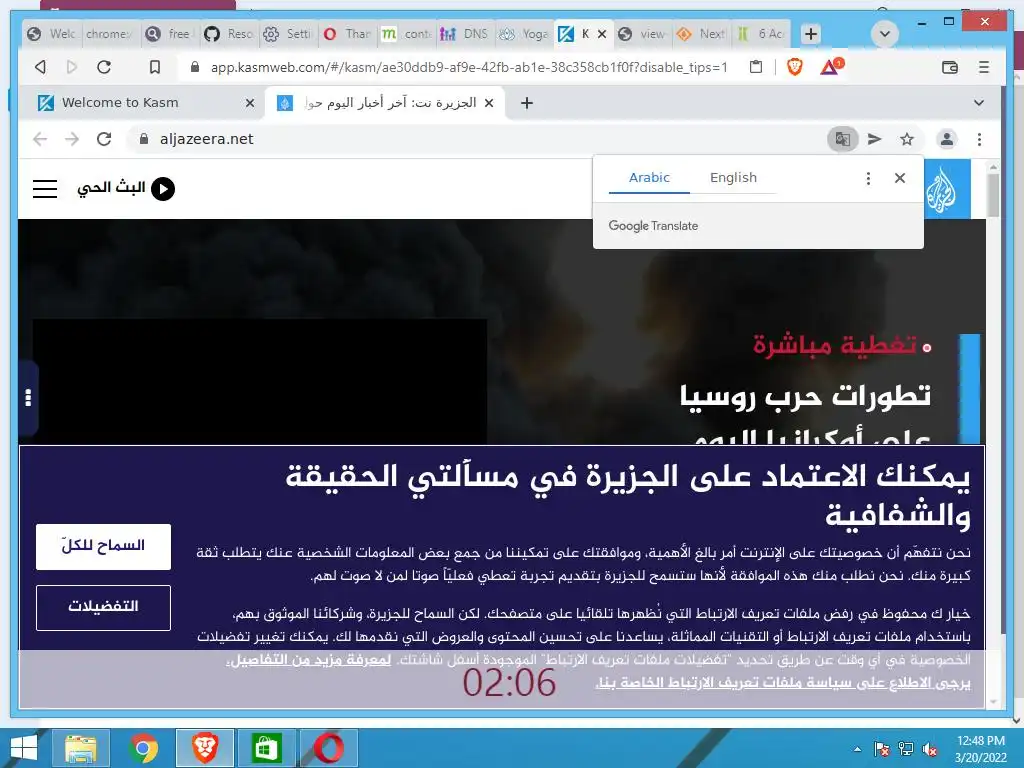Open Brave's main hamburger menu
This screenshot has width=1024, height=768.
point(984,67)
